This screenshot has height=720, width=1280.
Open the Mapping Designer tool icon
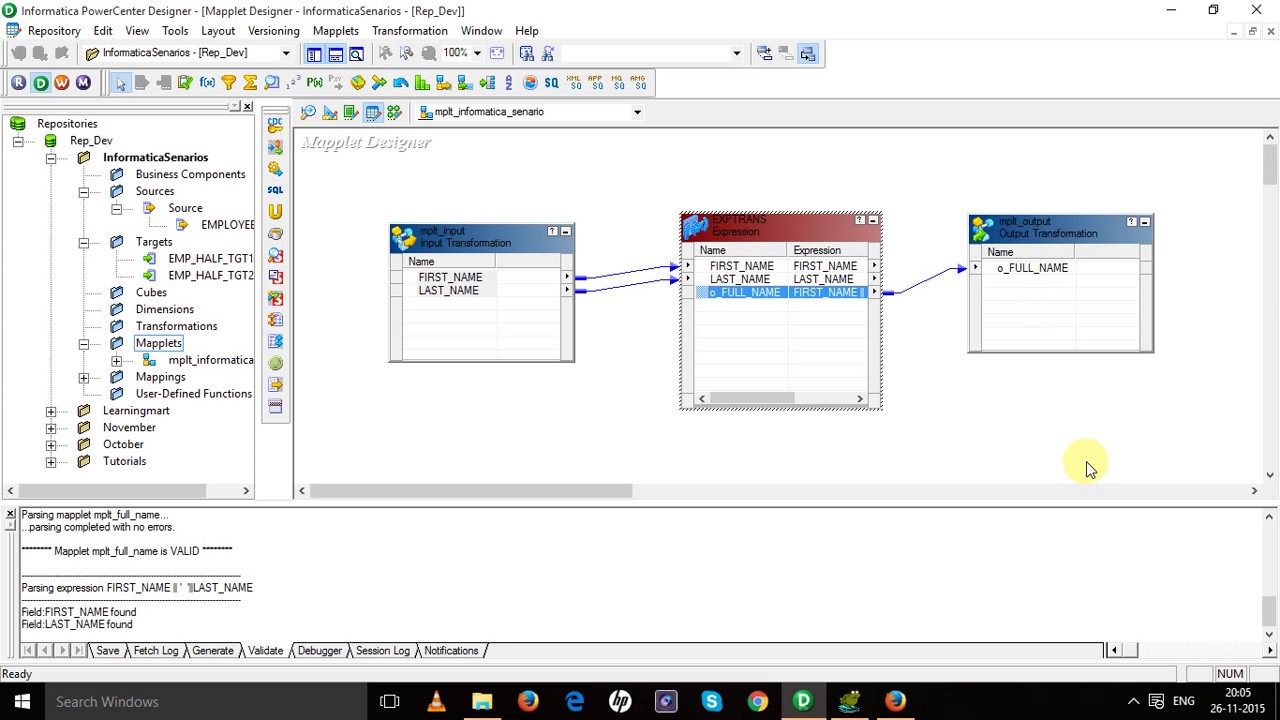[394, 112]
